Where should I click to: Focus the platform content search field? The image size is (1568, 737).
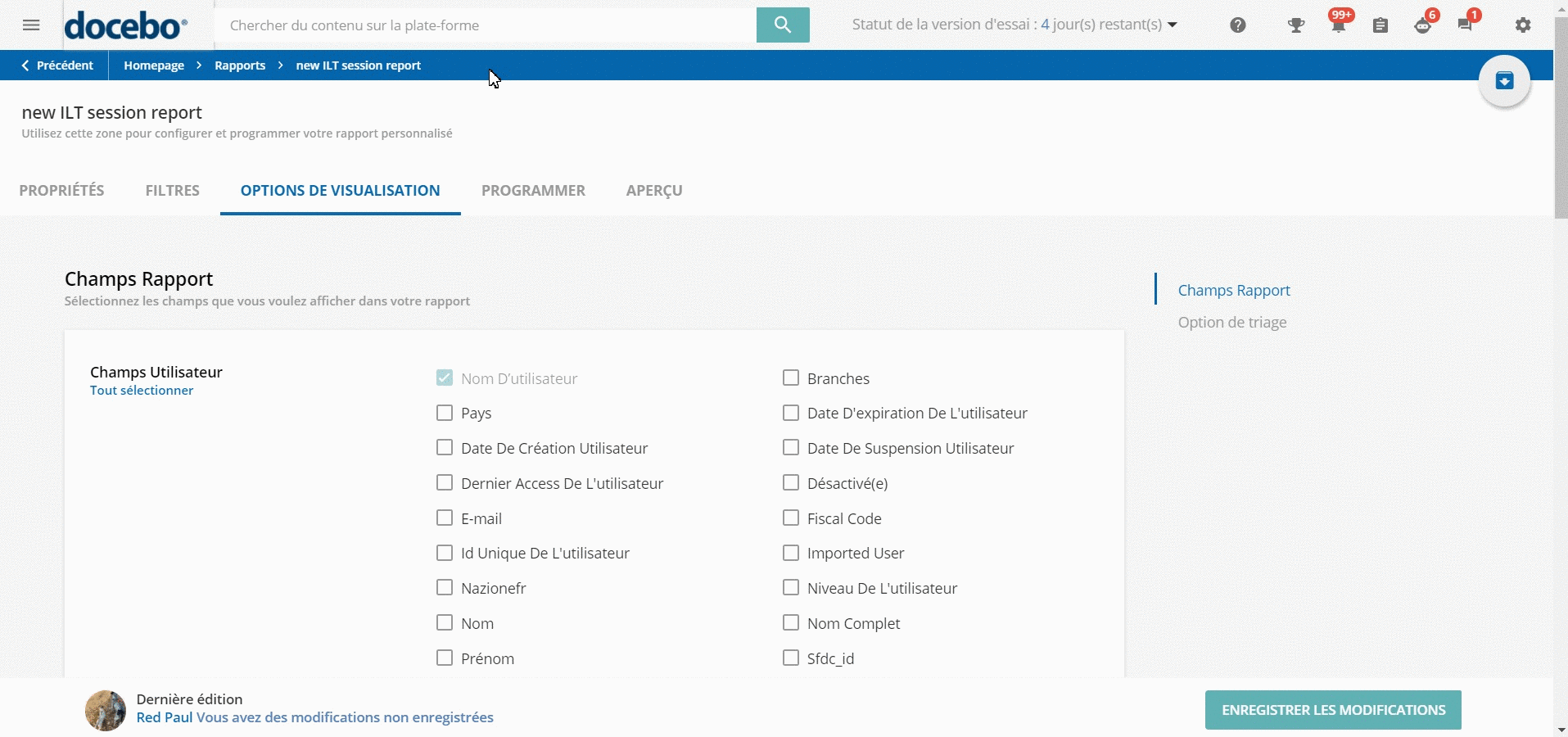pyautogui.click(x=486, y=25)
